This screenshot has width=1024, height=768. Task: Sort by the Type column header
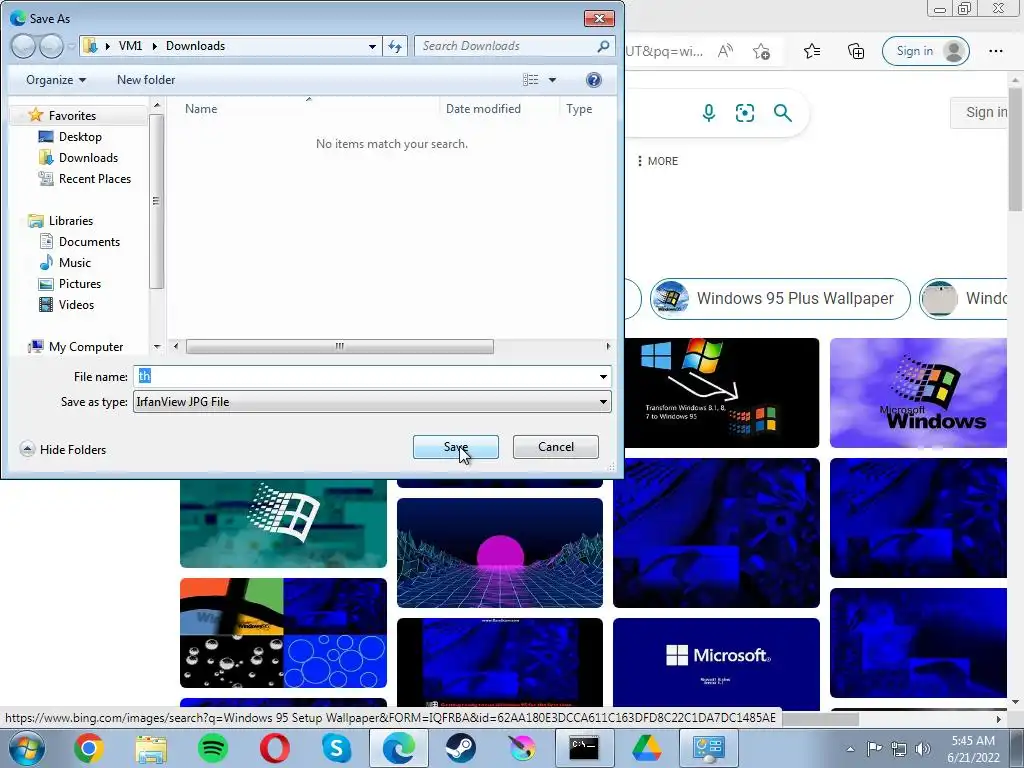579,109
